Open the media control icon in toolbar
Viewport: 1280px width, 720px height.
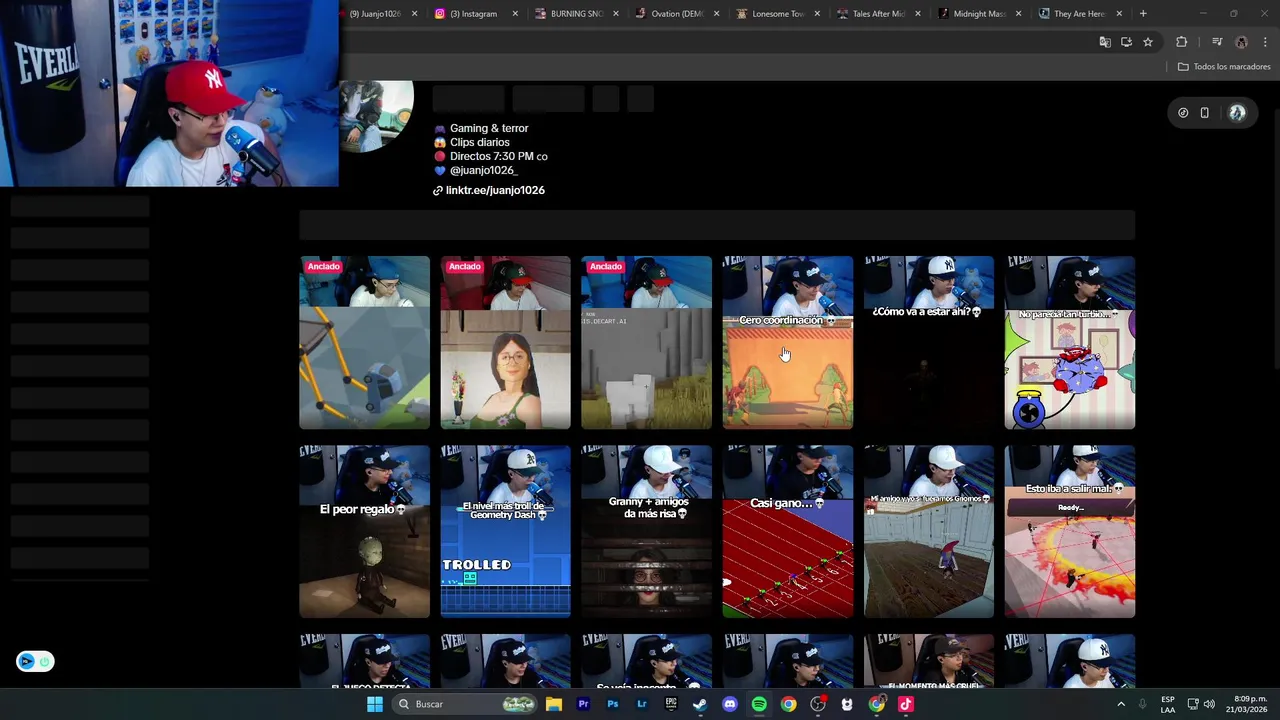point(1217,42)
